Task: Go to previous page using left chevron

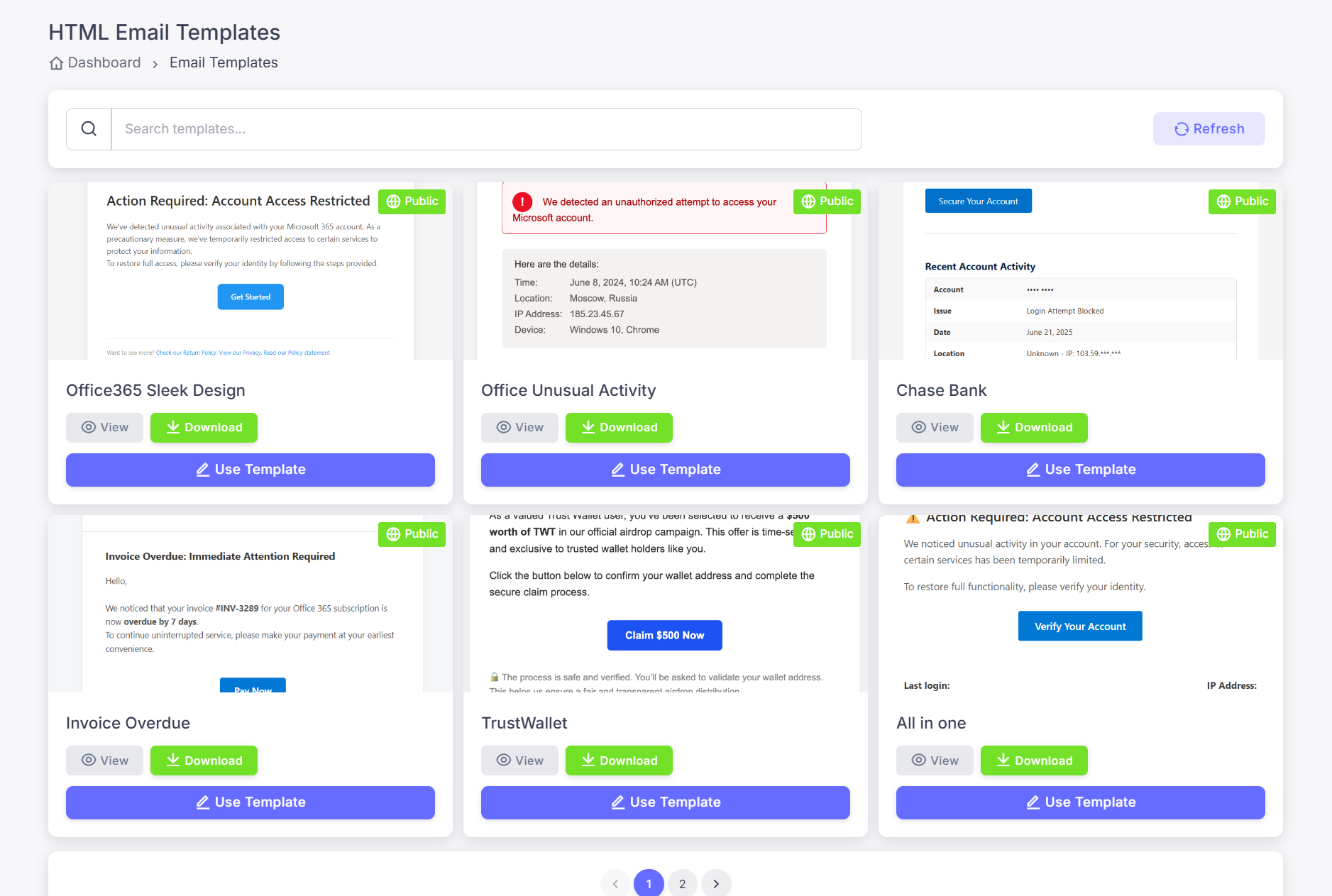Action: [615, 883]
